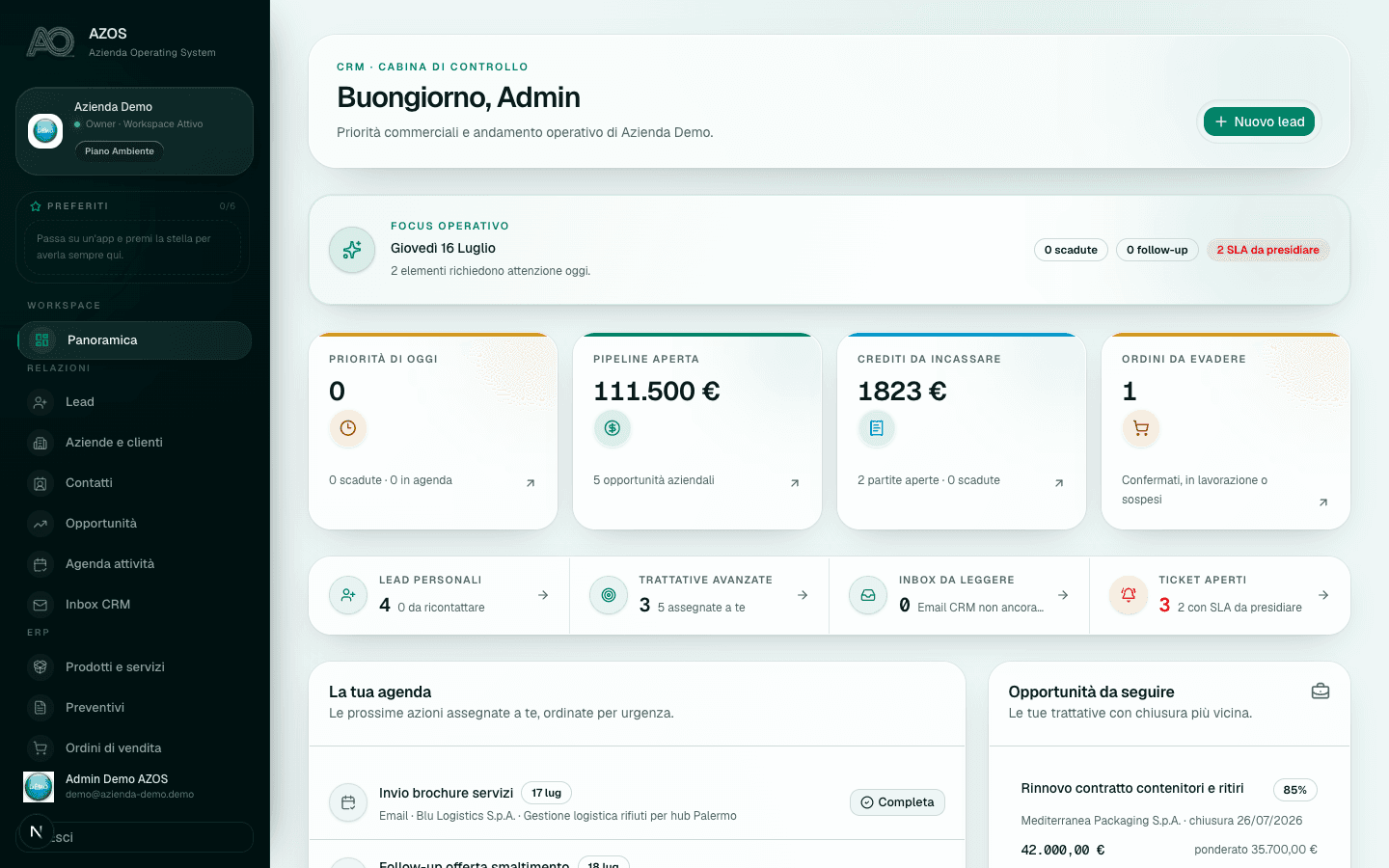Click the round N badge icon

coord(36,831)
